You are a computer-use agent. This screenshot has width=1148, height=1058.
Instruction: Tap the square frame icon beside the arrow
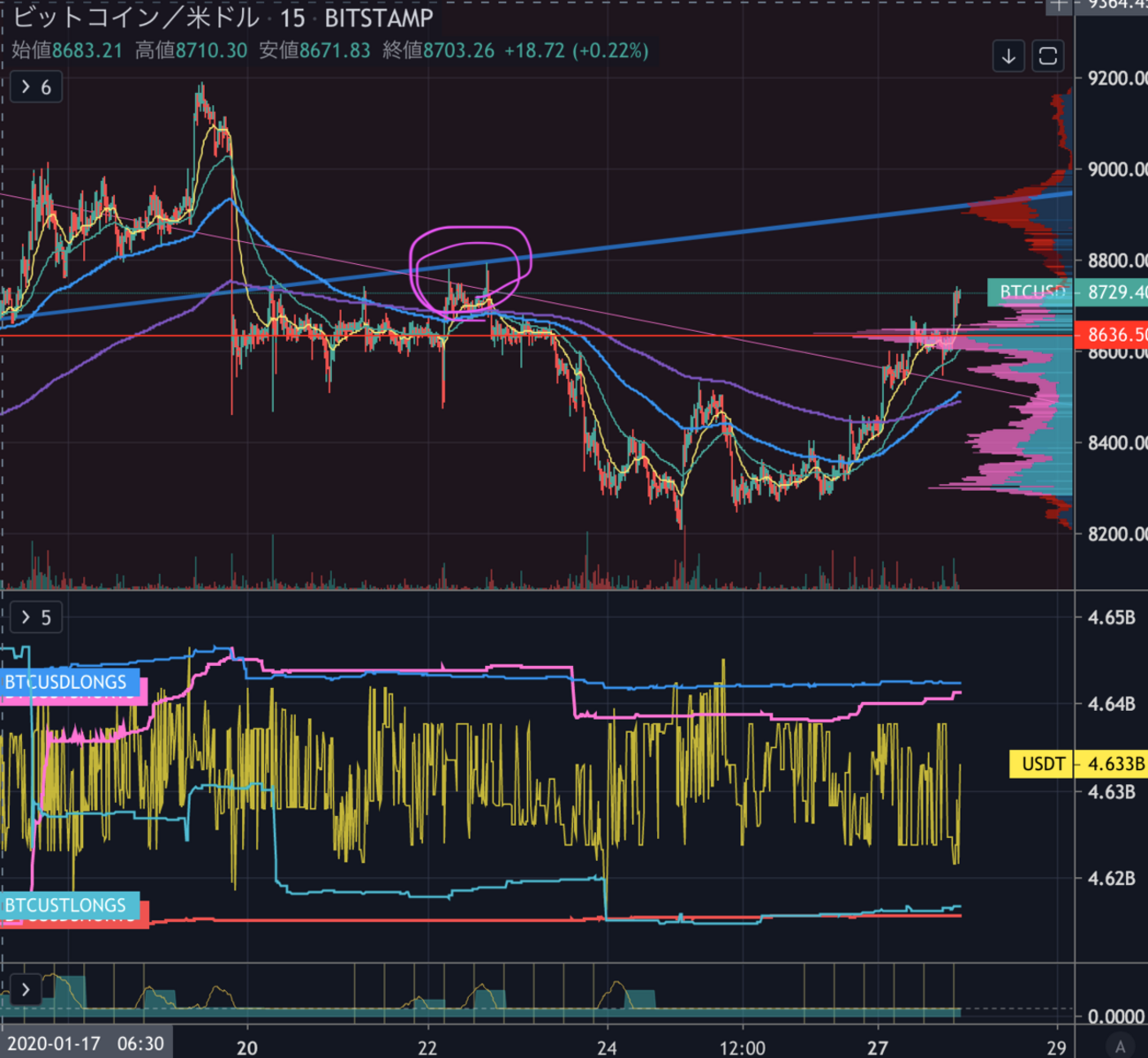[x=1048, y=57]
